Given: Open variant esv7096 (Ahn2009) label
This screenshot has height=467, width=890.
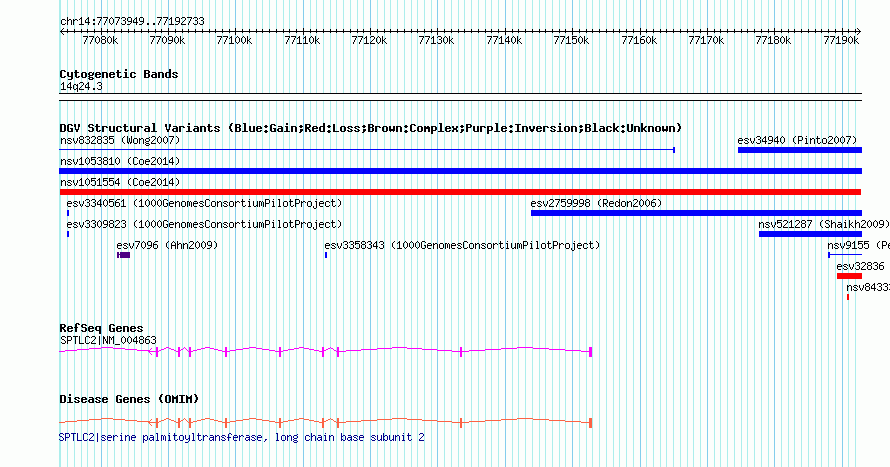Looking at the screenshot, I should (x=167, y=245).
